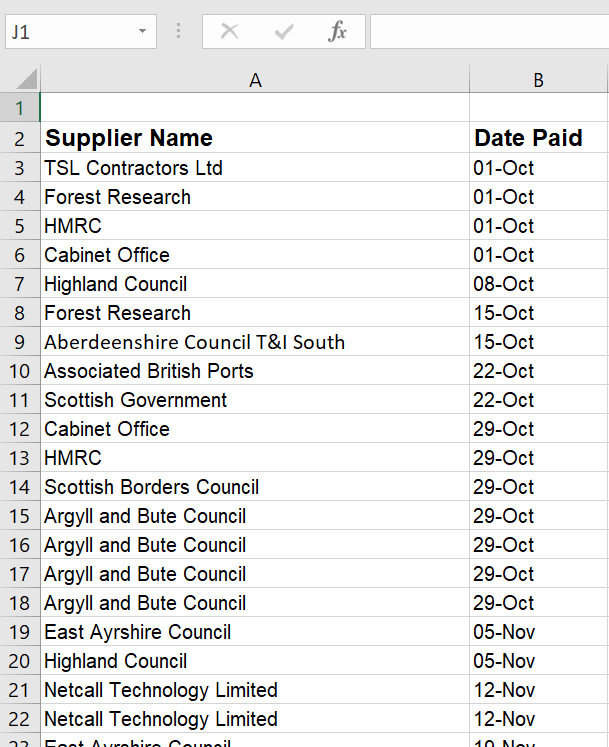Select the Aberdeenshire Council T&I South cell
Image resolution: width=609 pixels, height=747 pixels.
(x=194, y=342)
